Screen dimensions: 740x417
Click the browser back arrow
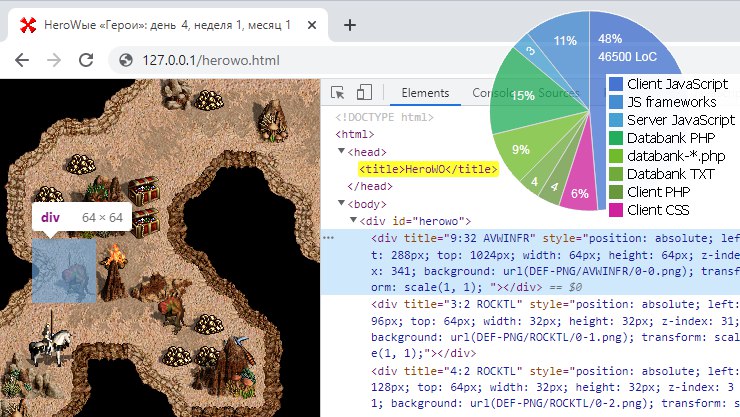click(x=22, y=60)
